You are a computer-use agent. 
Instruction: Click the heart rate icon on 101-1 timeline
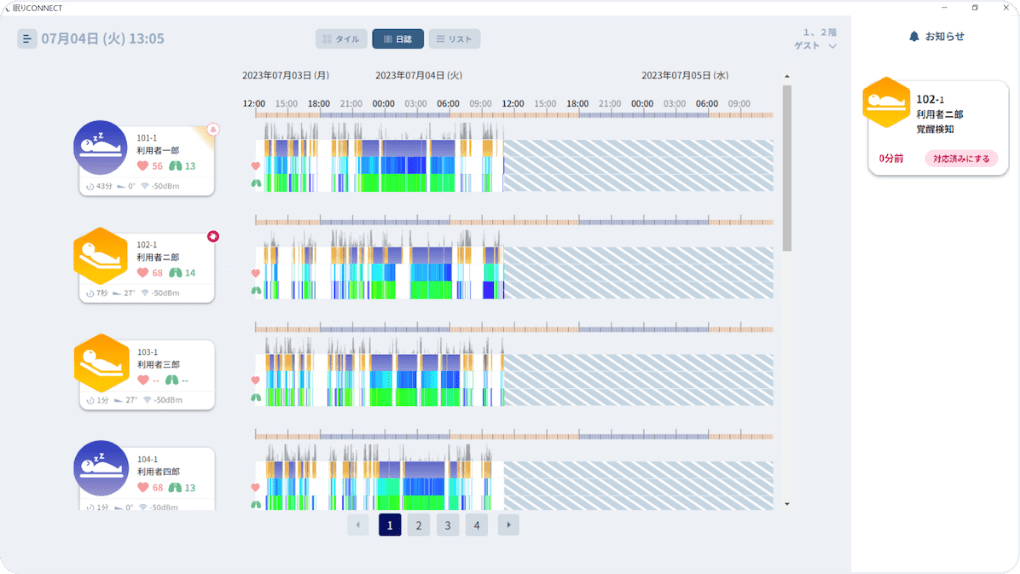[255, 166]
